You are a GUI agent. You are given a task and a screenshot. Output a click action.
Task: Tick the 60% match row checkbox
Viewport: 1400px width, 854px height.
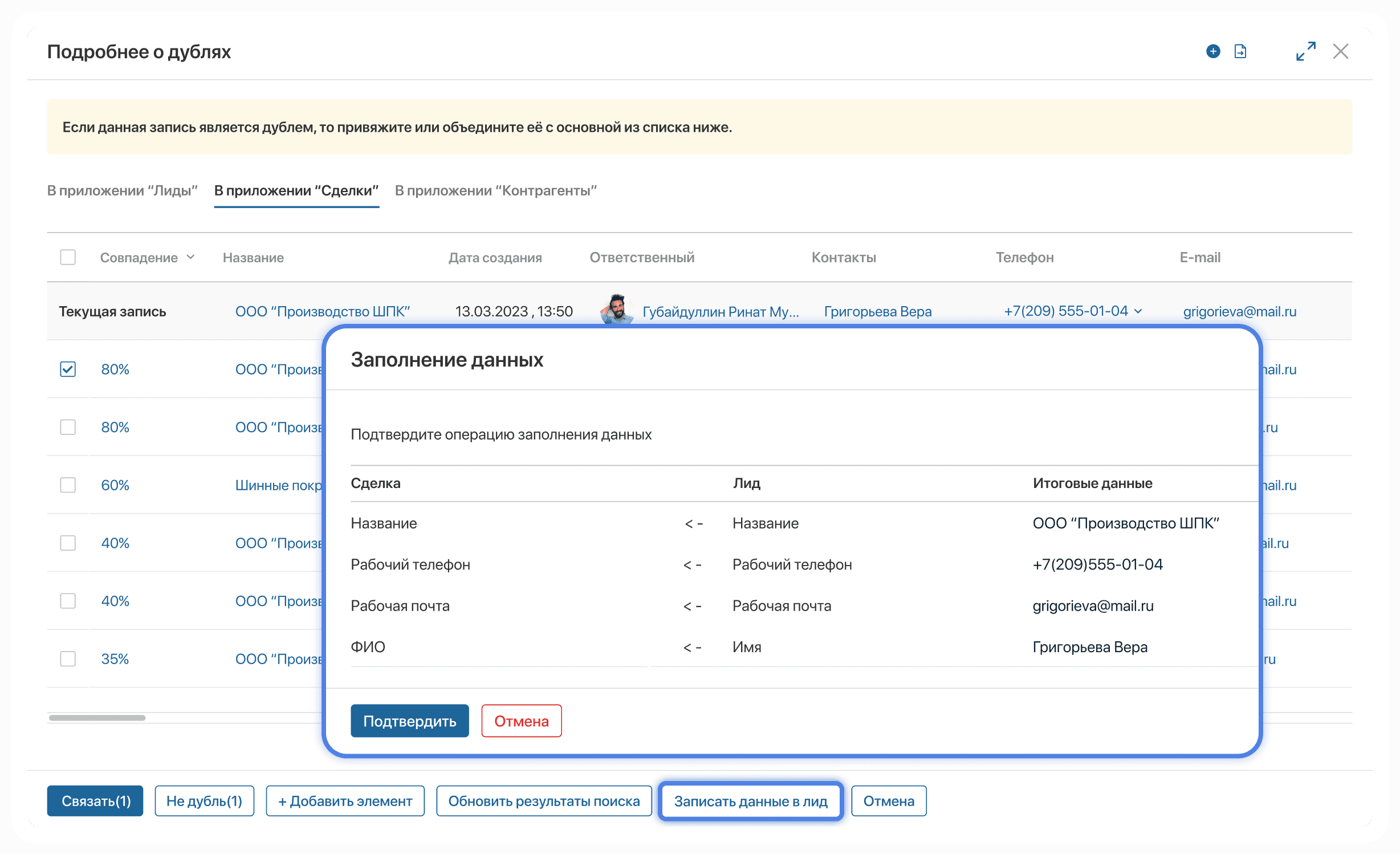point(68,485)
